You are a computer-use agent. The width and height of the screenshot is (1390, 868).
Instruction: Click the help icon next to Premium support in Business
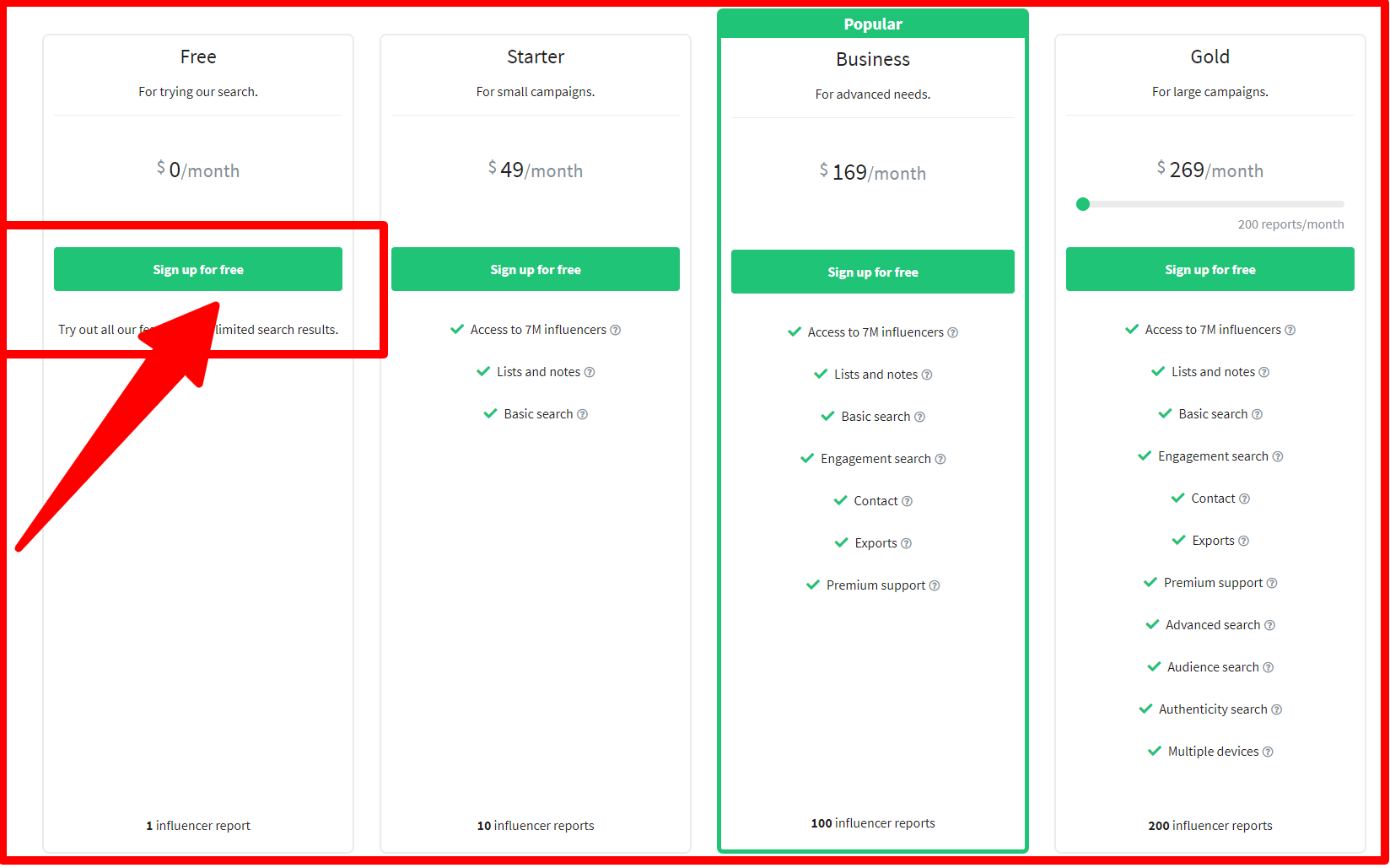[935, 585]
